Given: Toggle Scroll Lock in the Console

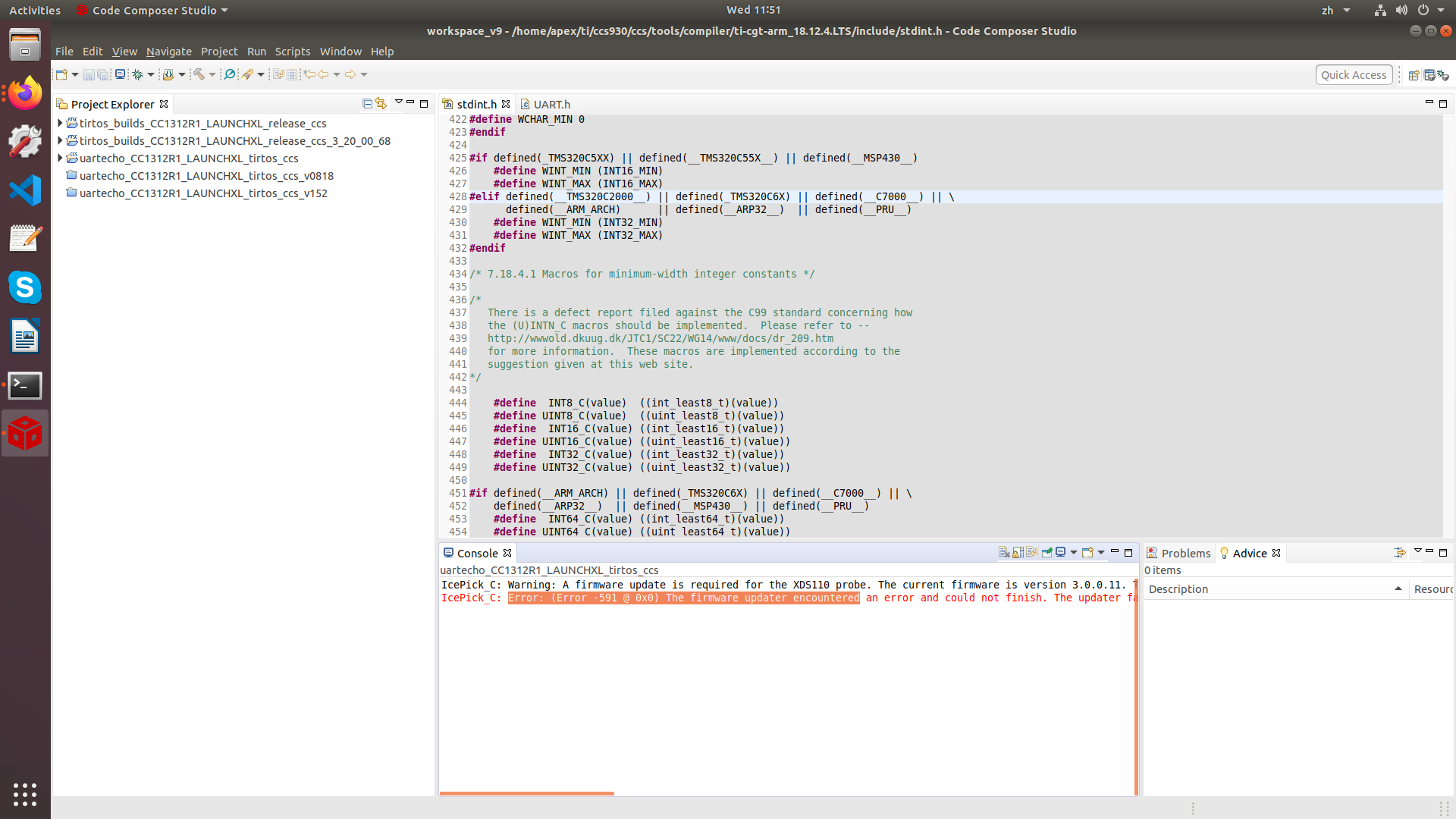Looking at the screenshot, I should click(x=1018, y=553).
